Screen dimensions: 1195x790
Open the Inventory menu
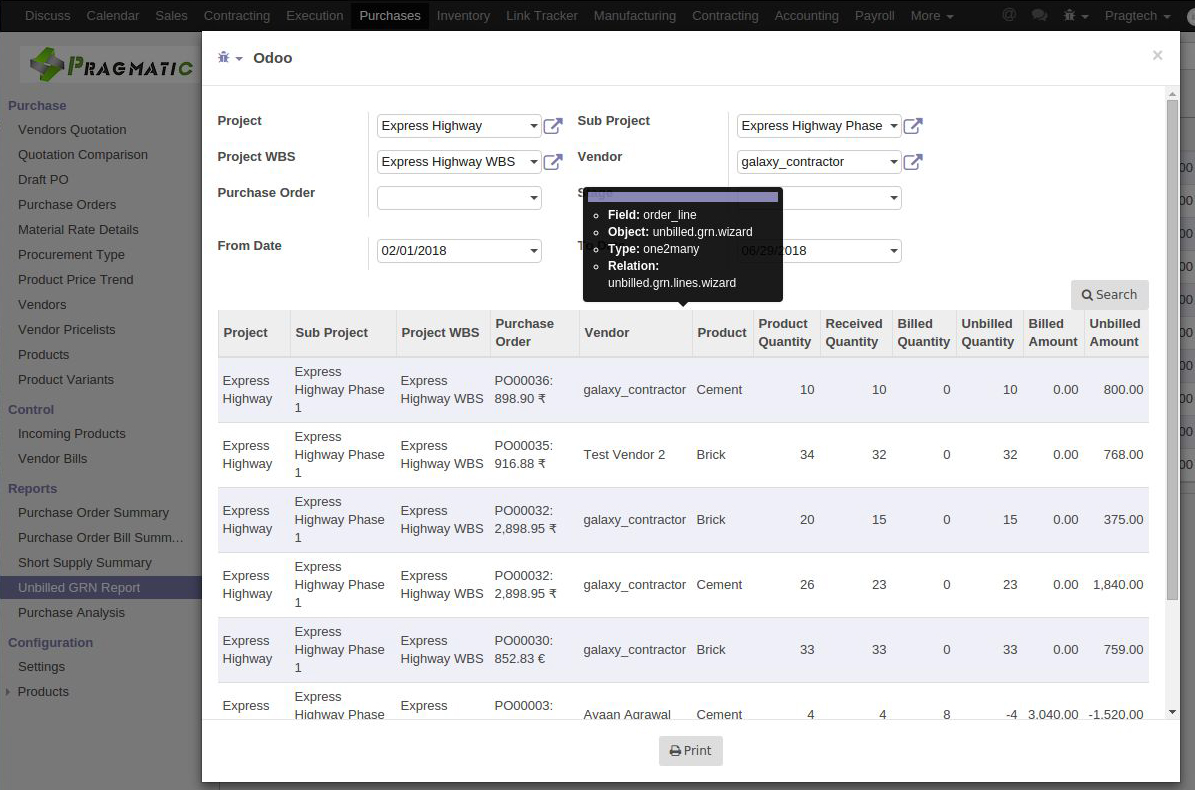pos(463,15)
